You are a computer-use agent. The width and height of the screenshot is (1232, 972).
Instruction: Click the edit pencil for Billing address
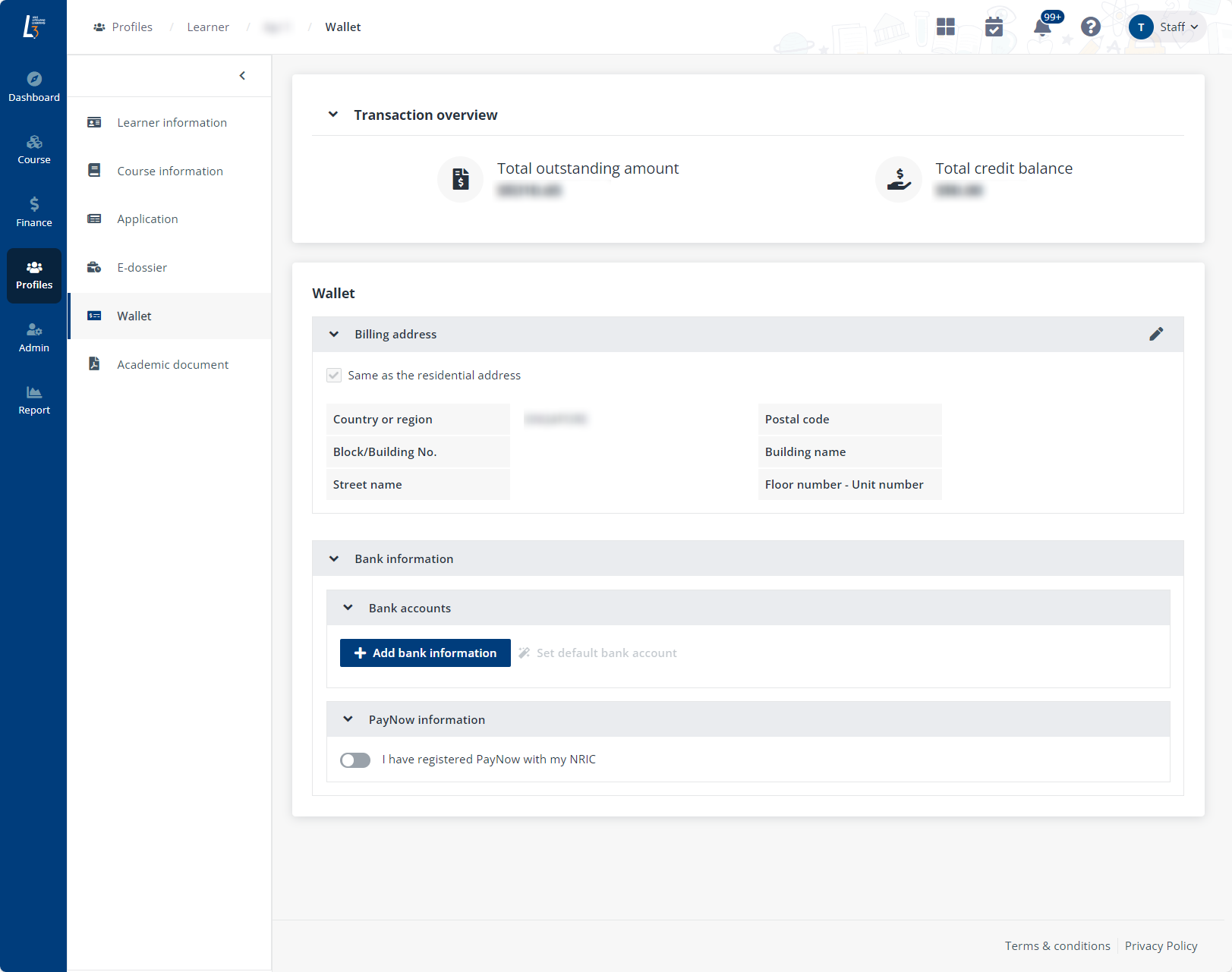click(x=1155, y=334)
